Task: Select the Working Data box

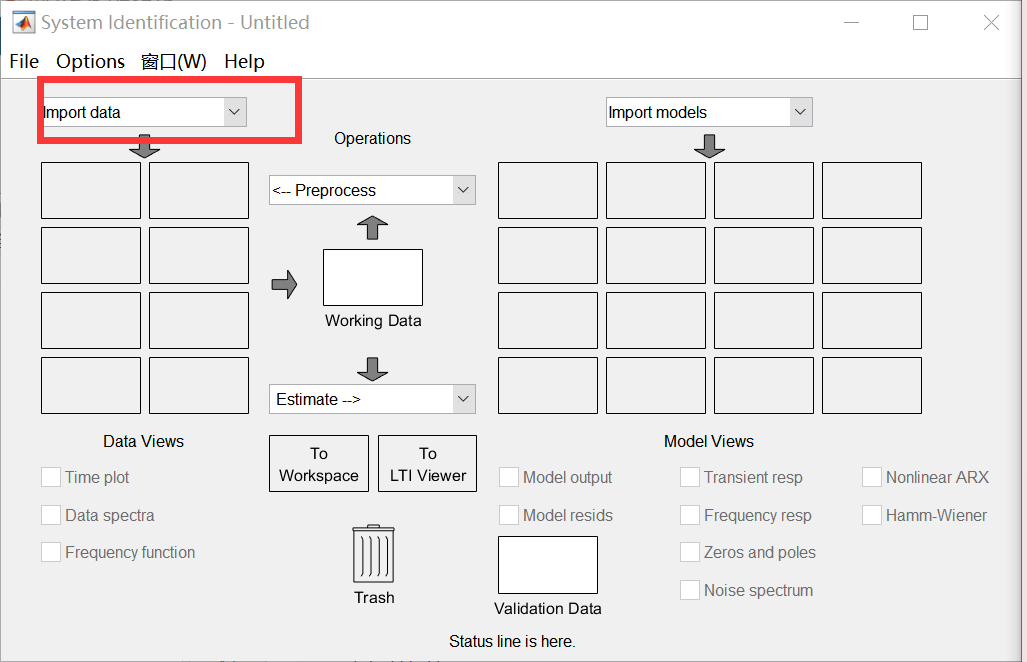Action: (372, 277)
